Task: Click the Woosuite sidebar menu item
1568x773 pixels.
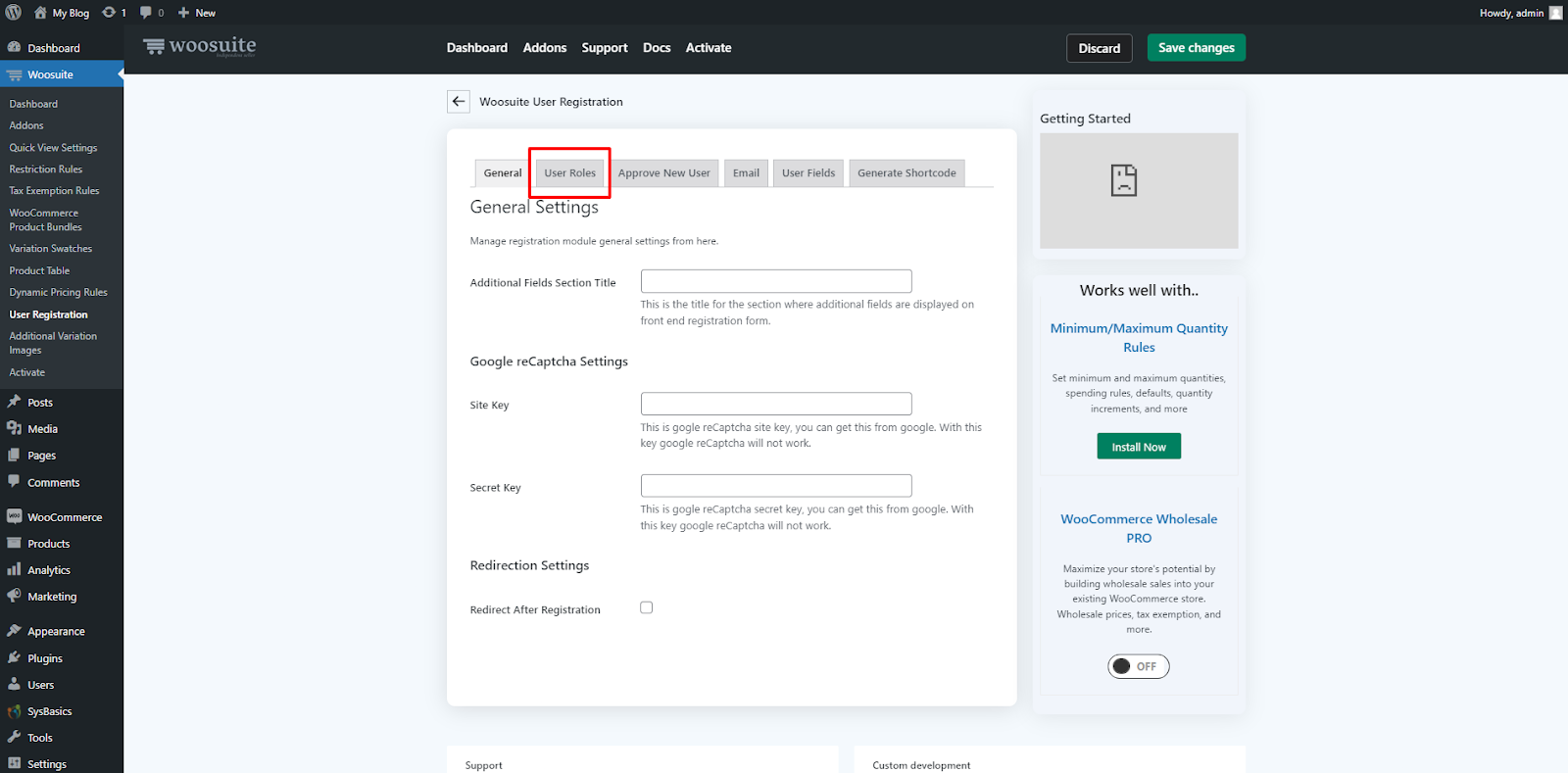Action: coord(62,74)
